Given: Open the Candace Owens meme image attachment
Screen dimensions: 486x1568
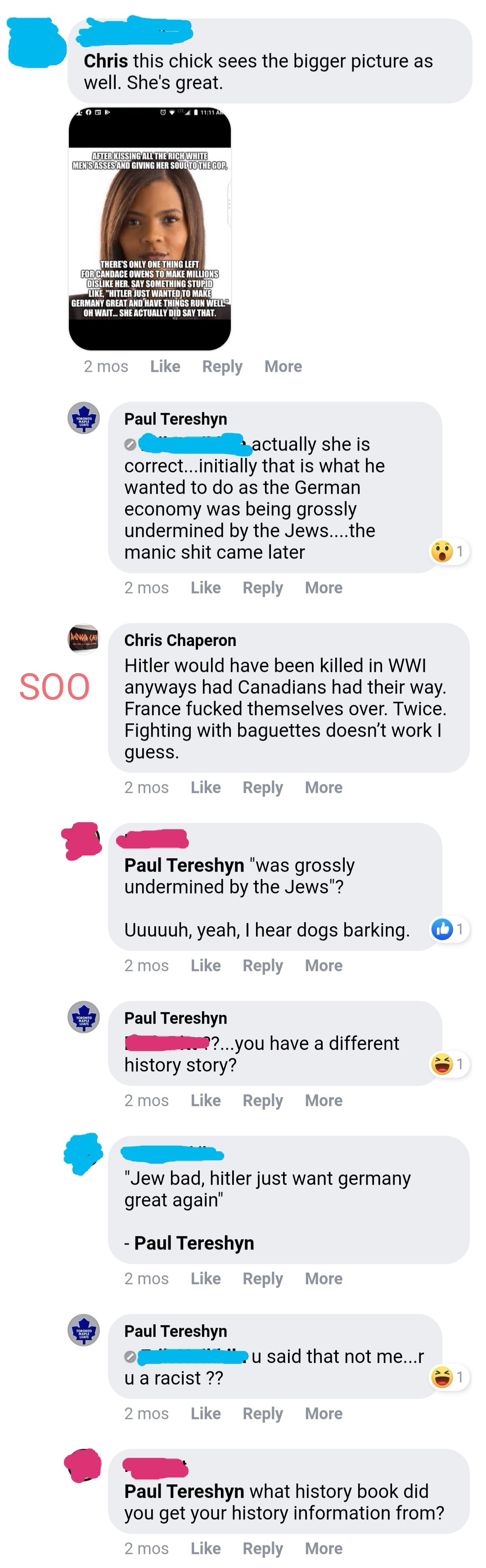Looking at the screenshot, I should point(150,229).
